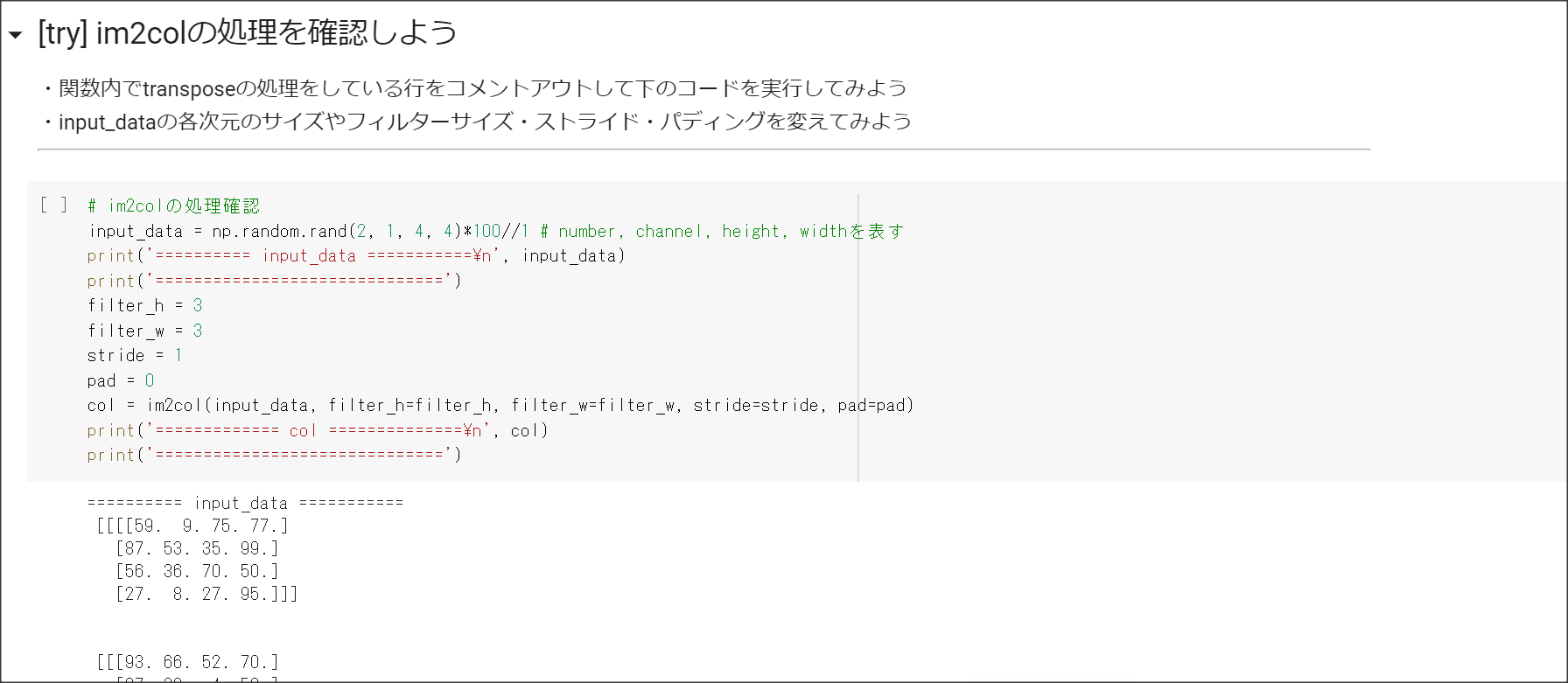
Task: Click the run cell bracket indicator
Action: click(53, 205)
